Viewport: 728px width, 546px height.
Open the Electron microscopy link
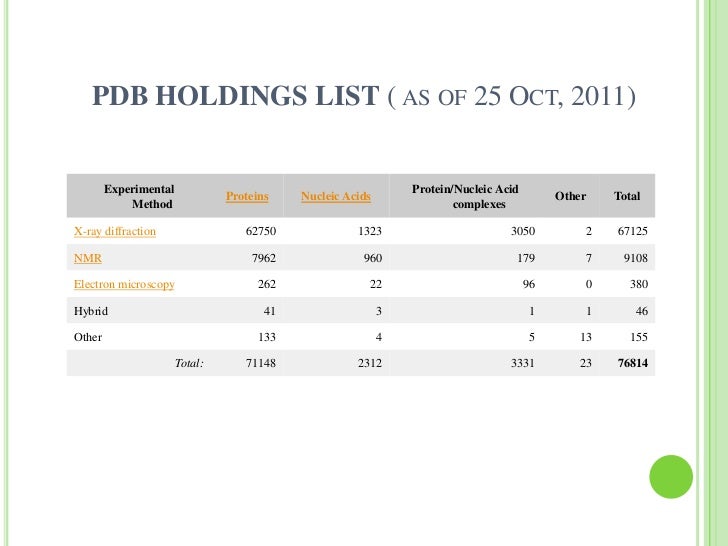pyautogui.click(x=124, y=284)
